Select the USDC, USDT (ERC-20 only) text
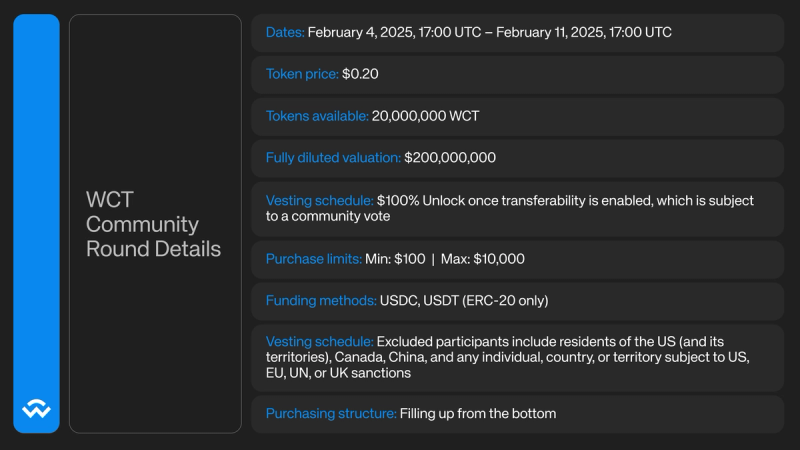The height and width of the screenshot is (450, 800). (x=464, y=300)
